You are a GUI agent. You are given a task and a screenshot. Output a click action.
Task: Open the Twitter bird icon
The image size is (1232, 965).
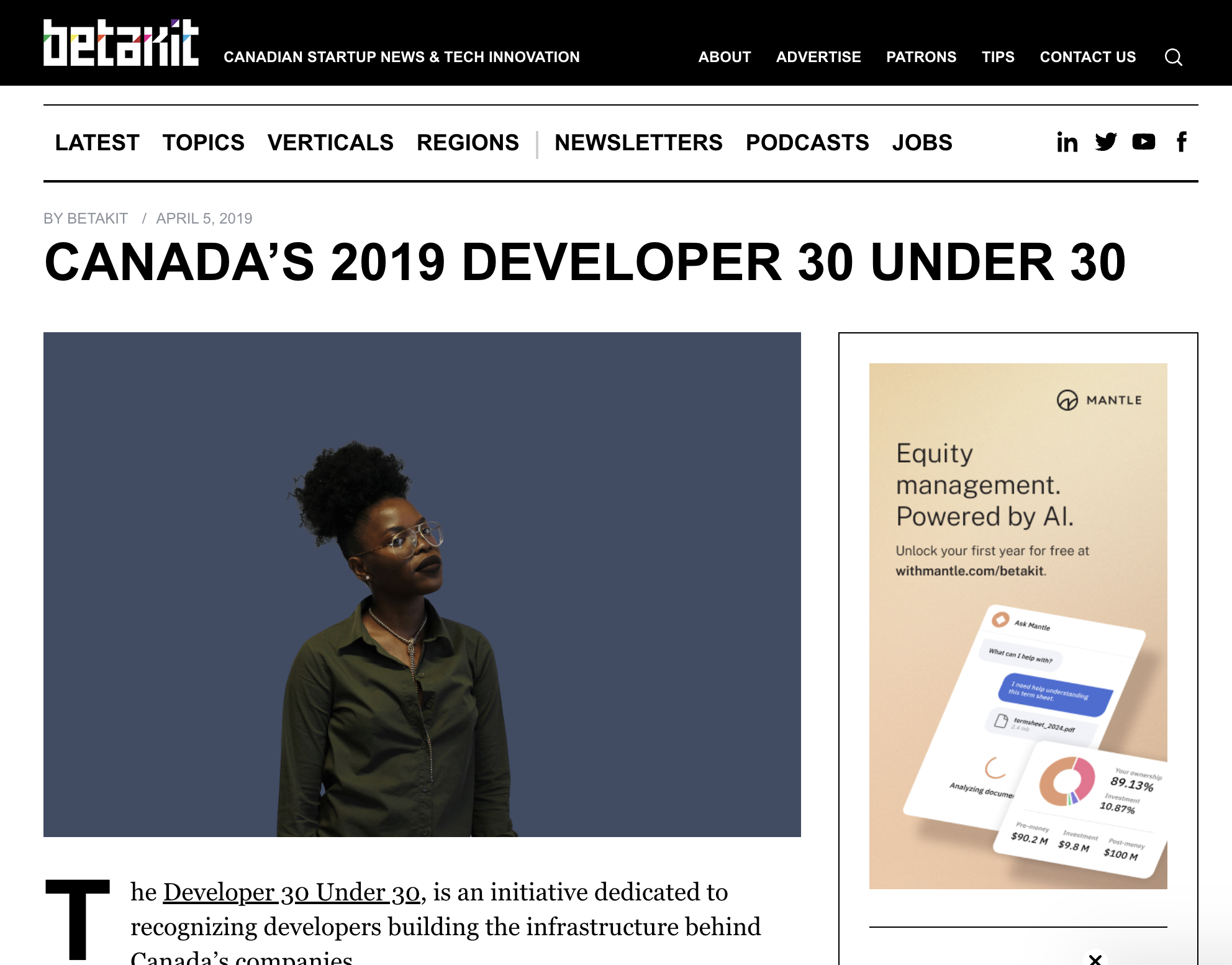coord(1105,142)
